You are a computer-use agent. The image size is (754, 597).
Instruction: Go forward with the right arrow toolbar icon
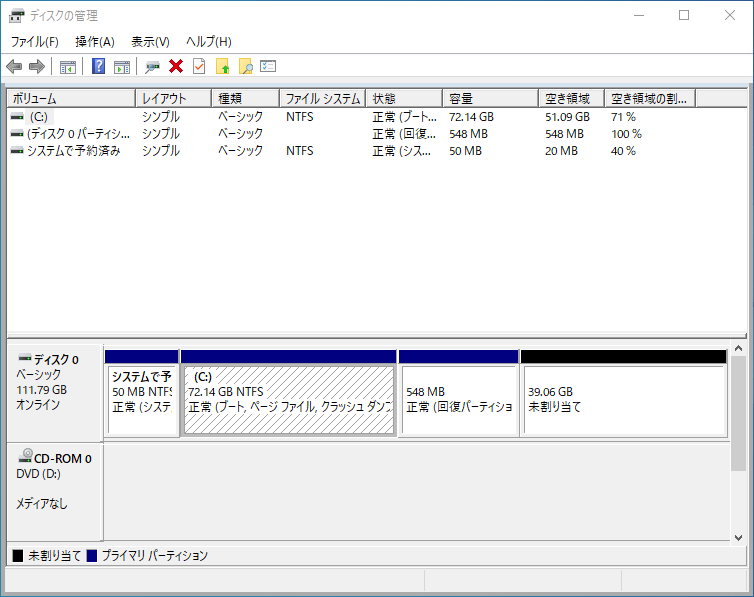(x=37, y=66)
